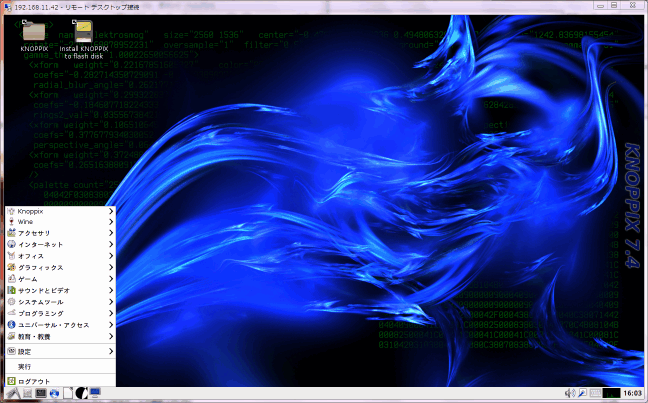
Task: Expand the グラフィックス submenu
Action: [60, 268]
